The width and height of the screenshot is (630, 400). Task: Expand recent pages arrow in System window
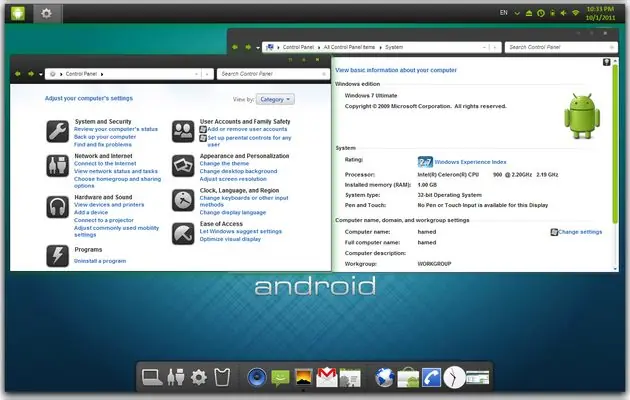(x=258, y=47)
